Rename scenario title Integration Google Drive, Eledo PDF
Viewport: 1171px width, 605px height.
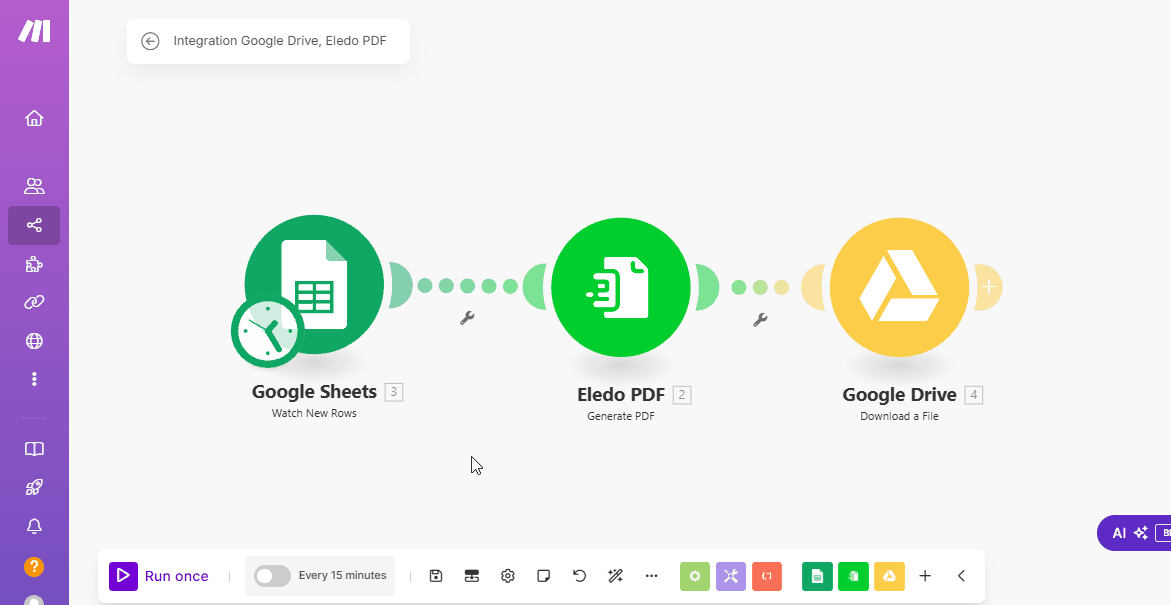click(x=280, y=41)
